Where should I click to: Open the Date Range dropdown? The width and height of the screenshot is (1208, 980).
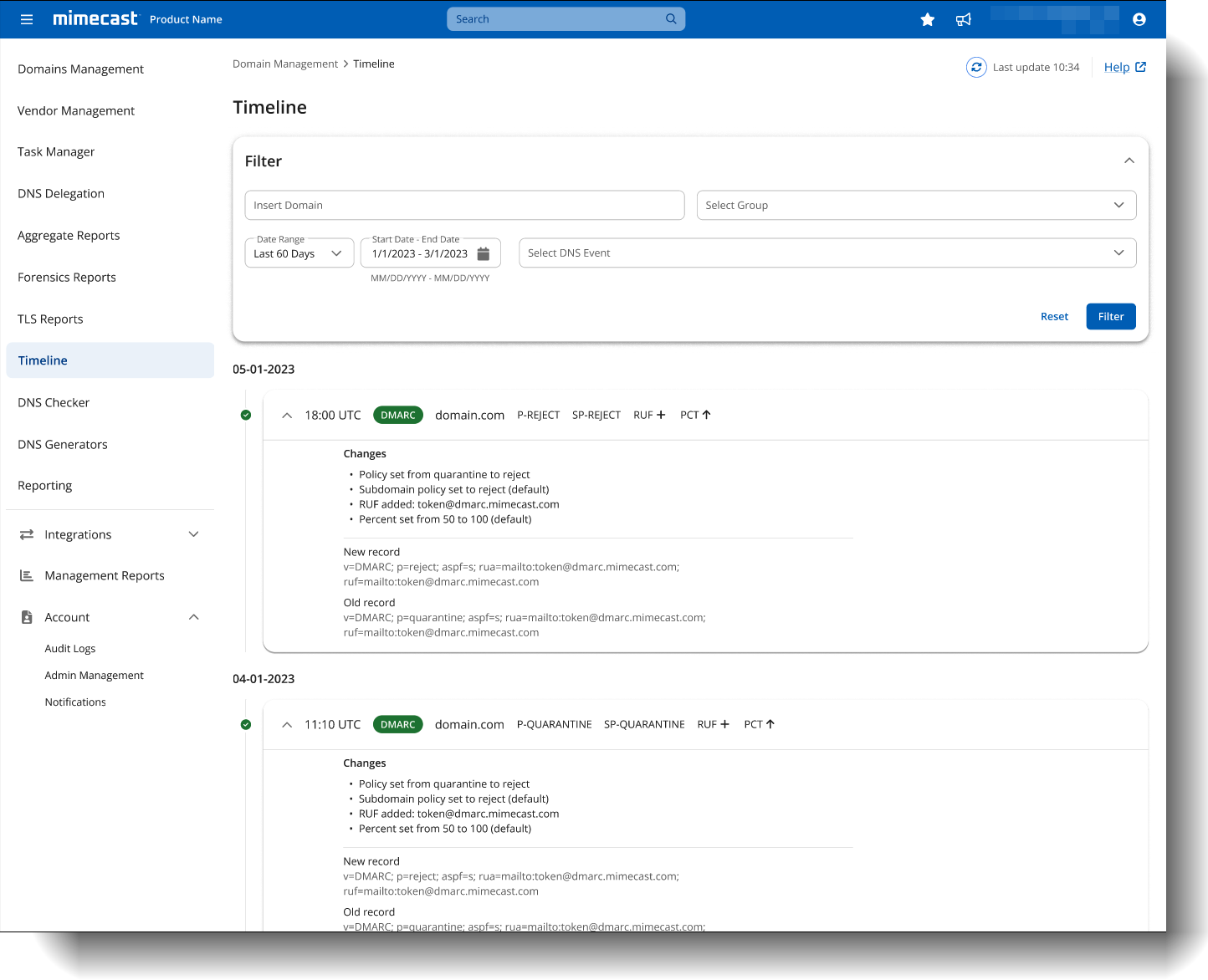pos(299,253)
